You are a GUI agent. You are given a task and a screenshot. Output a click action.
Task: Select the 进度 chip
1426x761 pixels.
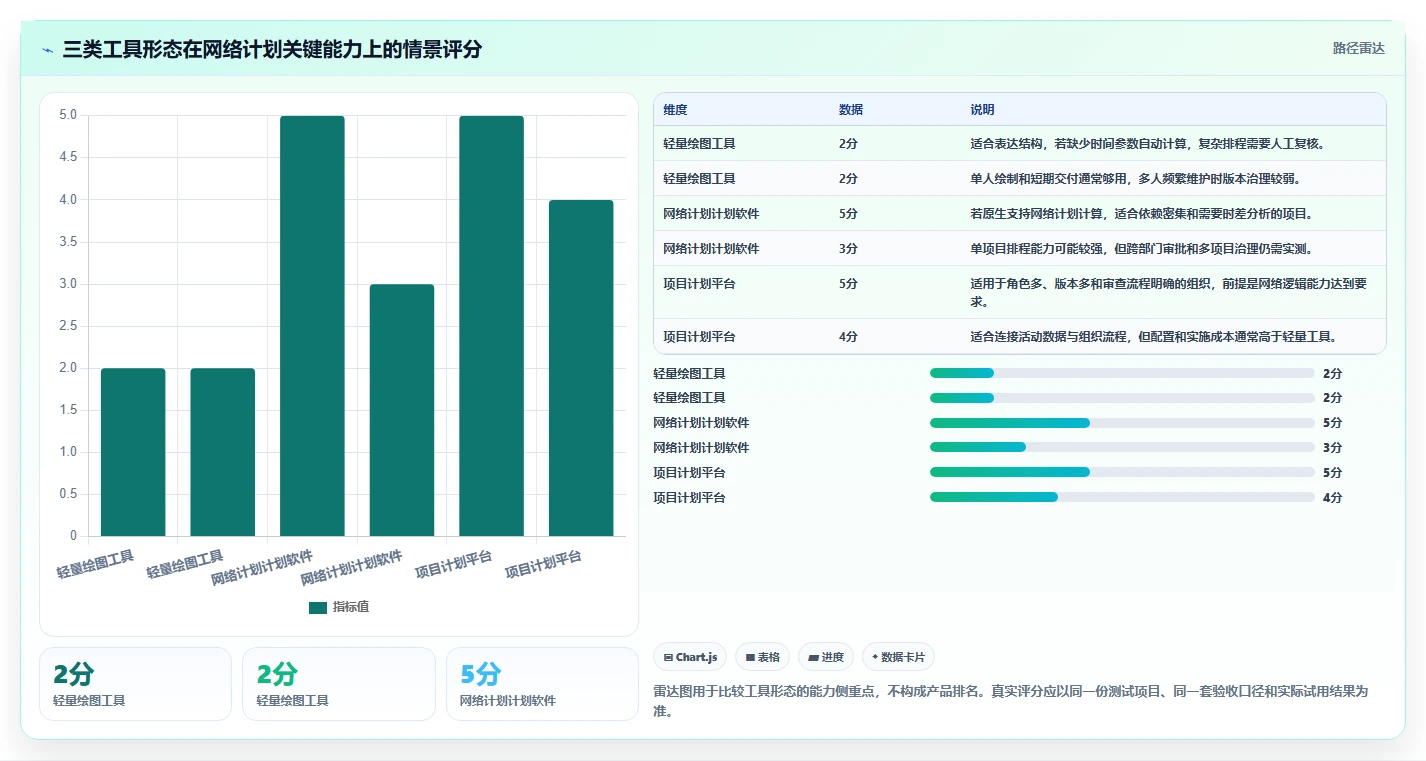(826, 657)
